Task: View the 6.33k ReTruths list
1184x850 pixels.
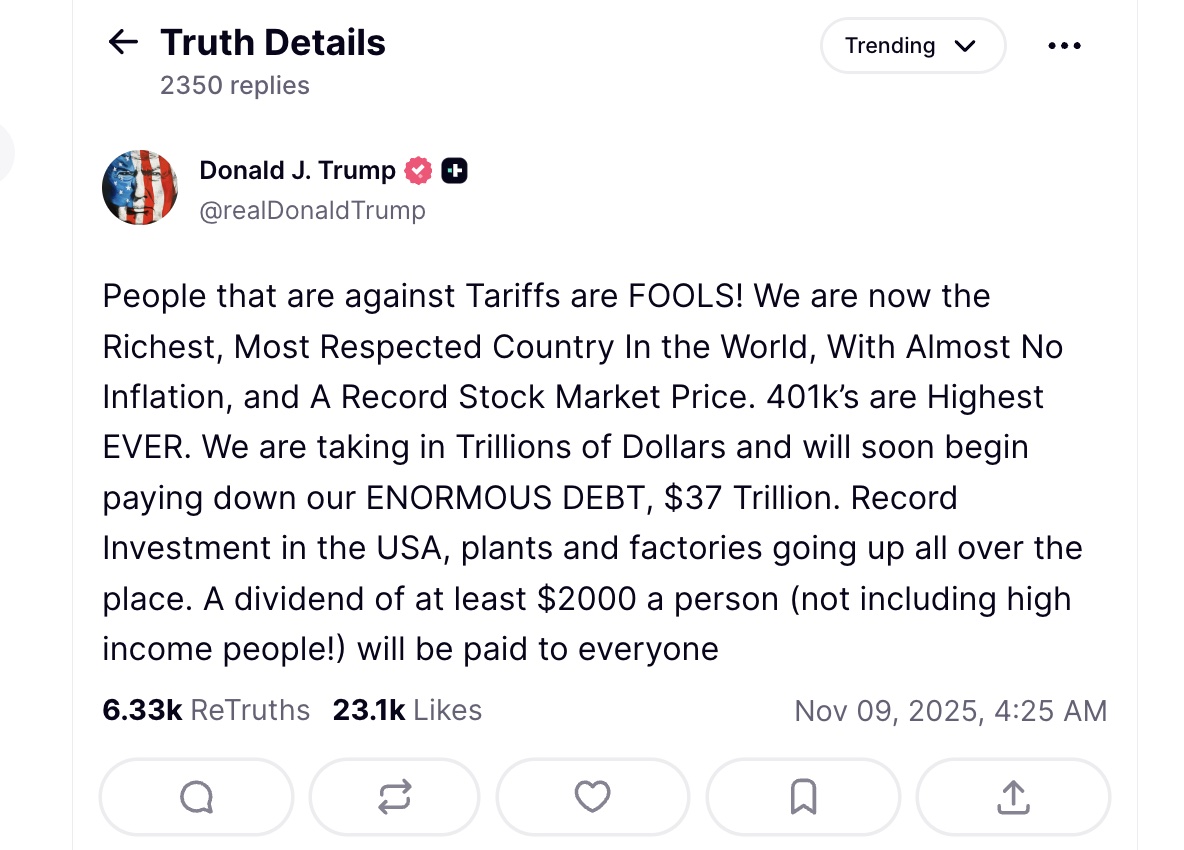Action: pos(206,710)
